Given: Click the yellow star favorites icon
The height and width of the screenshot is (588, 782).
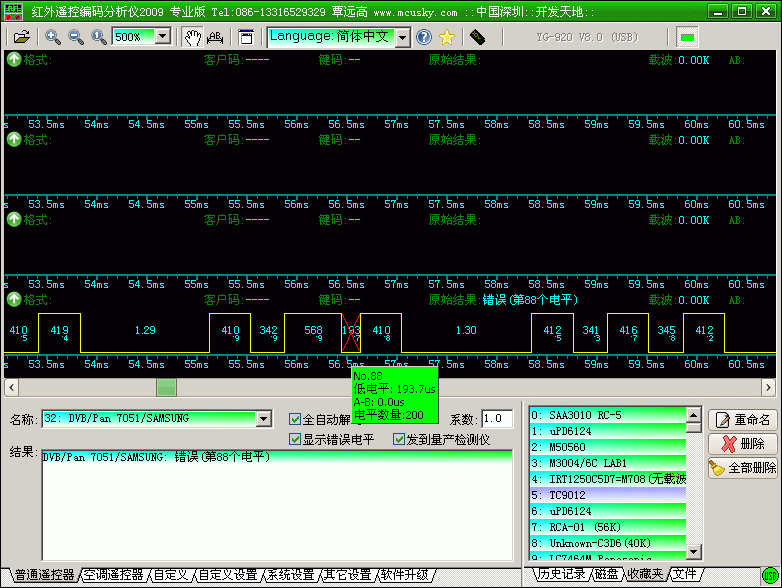Looking at the screenshot, I should click(x=447, y=37).
